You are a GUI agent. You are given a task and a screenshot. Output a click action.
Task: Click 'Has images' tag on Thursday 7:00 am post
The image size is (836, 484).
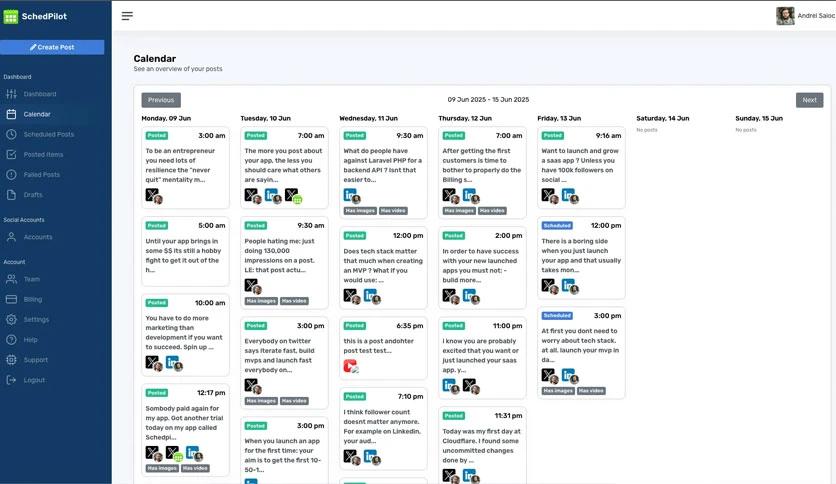pyautogui.click(x=459, y=211)
